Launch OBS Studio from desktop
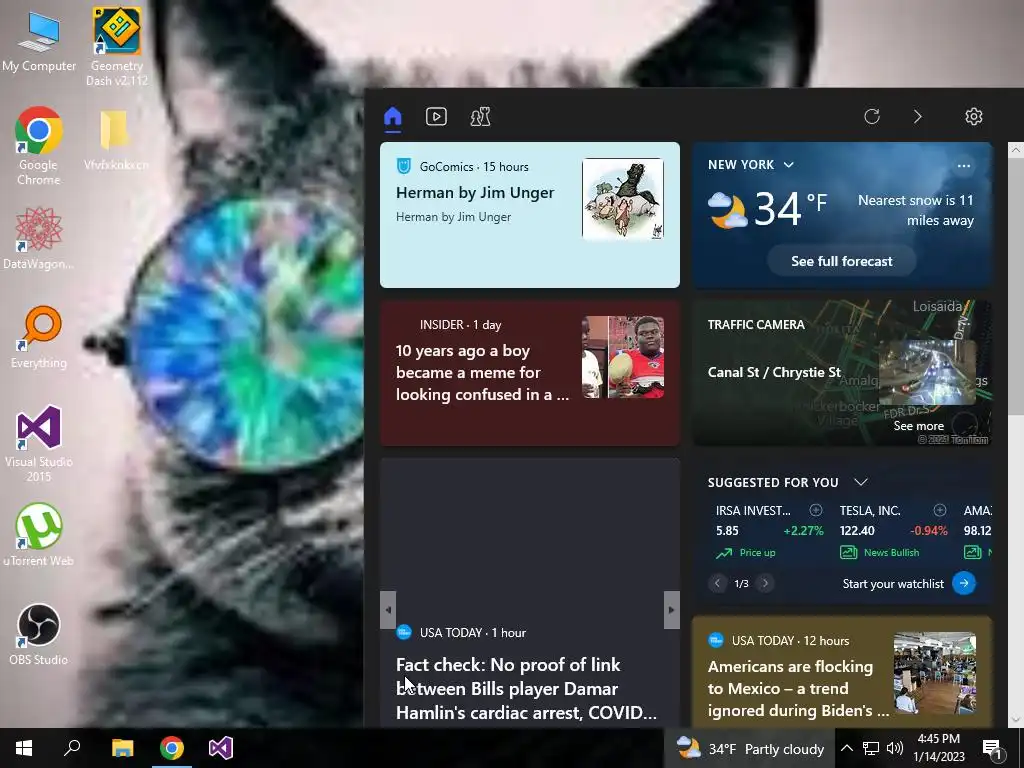Viewport: 1024px width, 768px height. (39, 634)
